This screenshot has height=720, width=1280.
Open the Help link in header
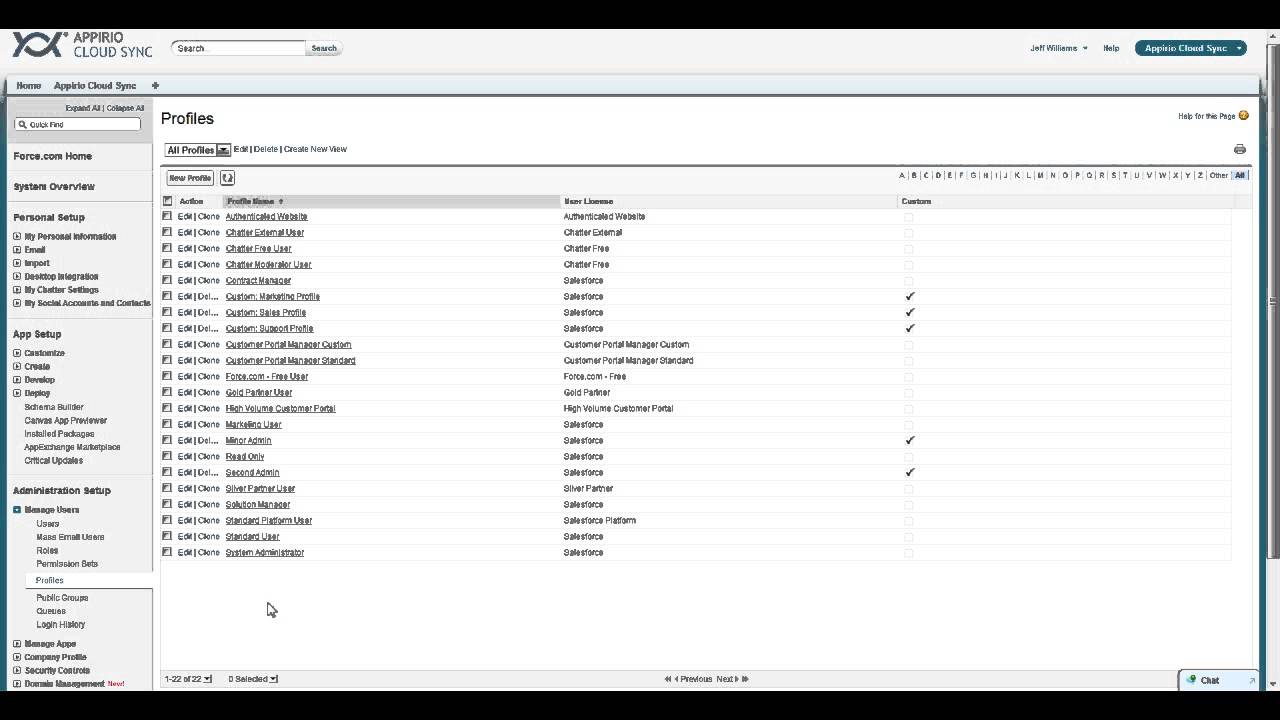(x=1111, y=48)
